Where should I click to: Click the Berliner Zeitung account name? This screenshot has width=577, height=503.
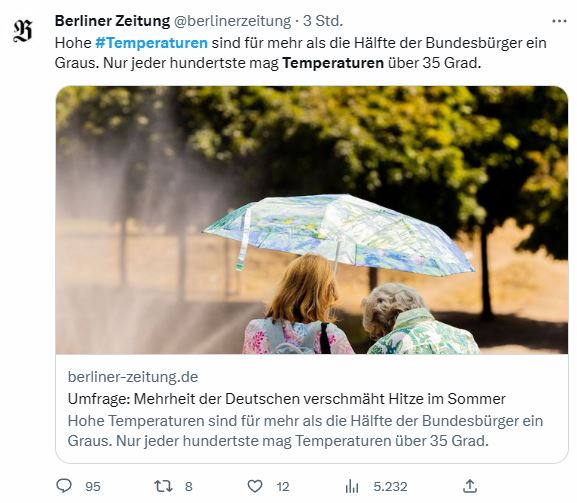tap(112, 21)
